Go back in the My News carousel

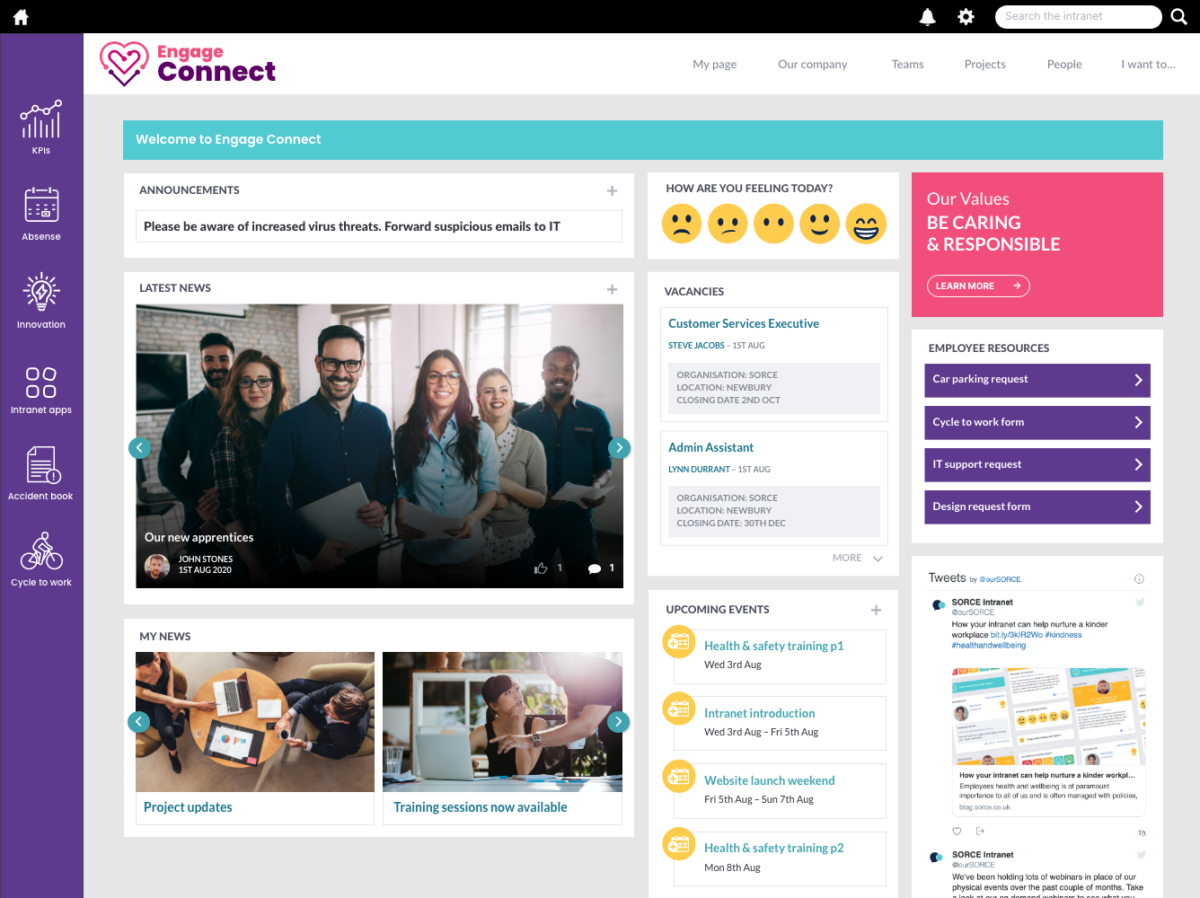(138, 721)
